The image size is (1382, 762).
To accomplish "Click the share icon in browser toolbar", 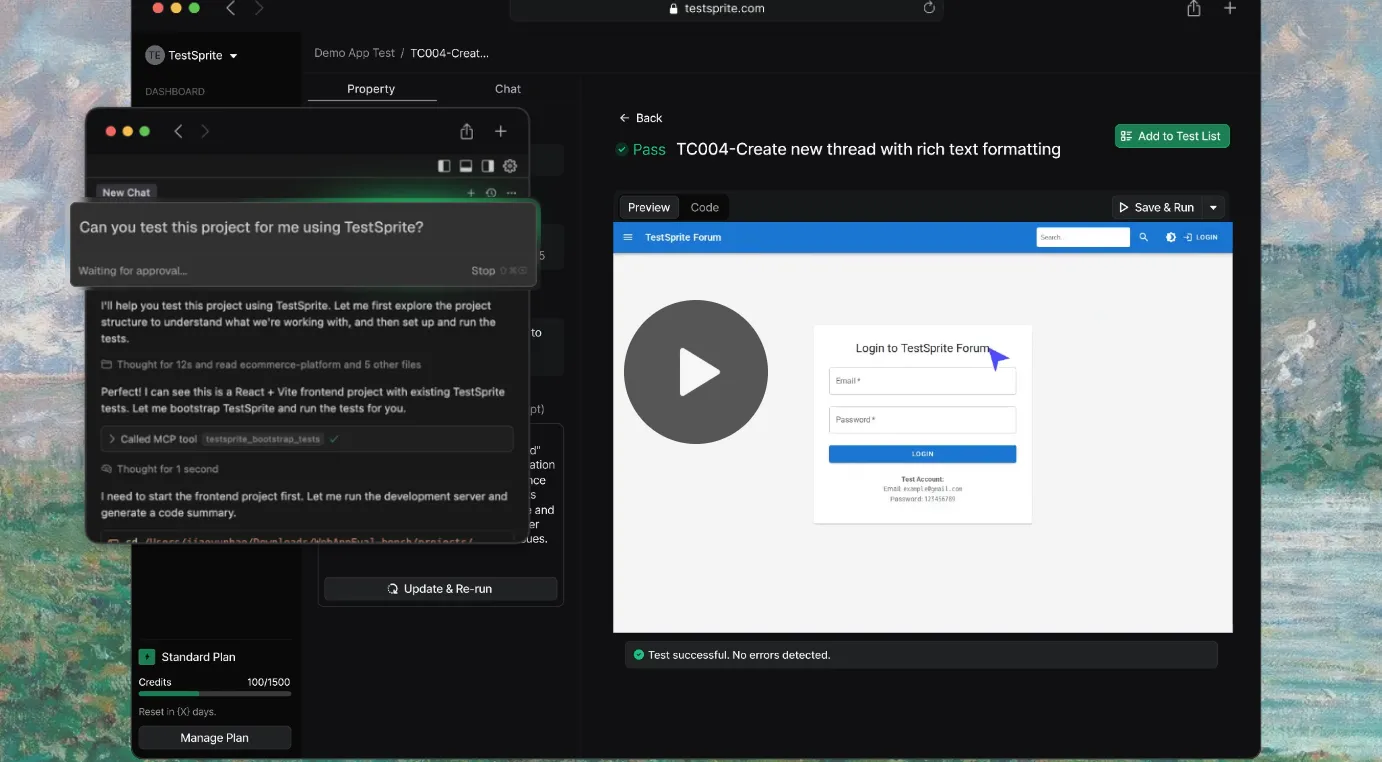I will click(x=1193, y=9).
